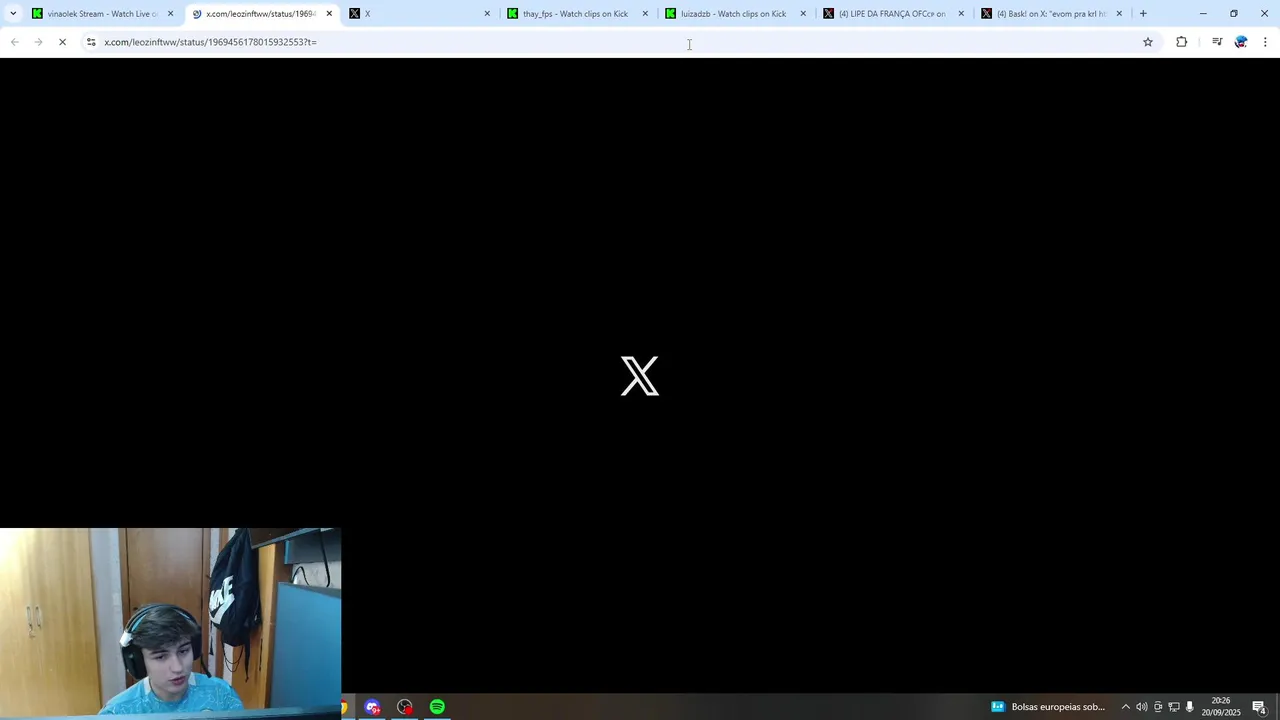
Task: Open the volume speaker control
Action: 1141,707
